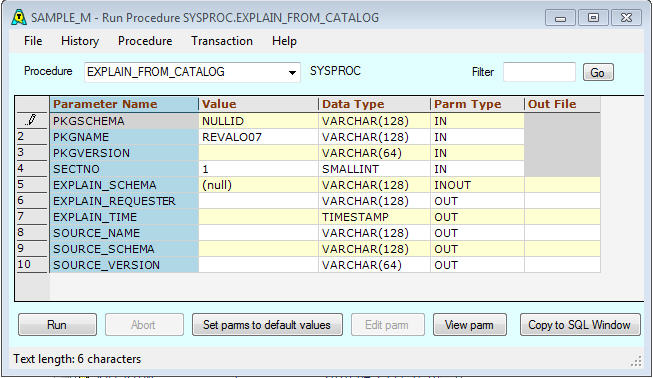Viewport: 653px width, 378px height.
Task: Select the SOURCE_SCHEMA parameter name
Action: (x=124, y=249)
